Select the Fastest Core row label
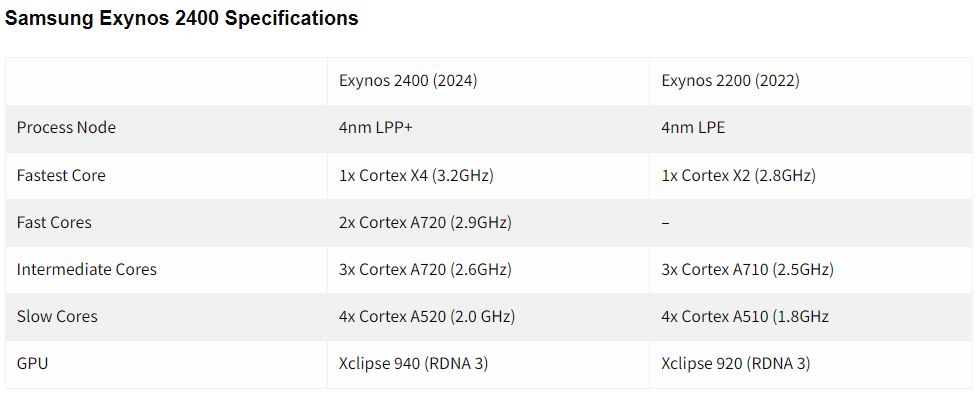Image resolution: width=980 pixels, height=400 pixels. (61, 175)
